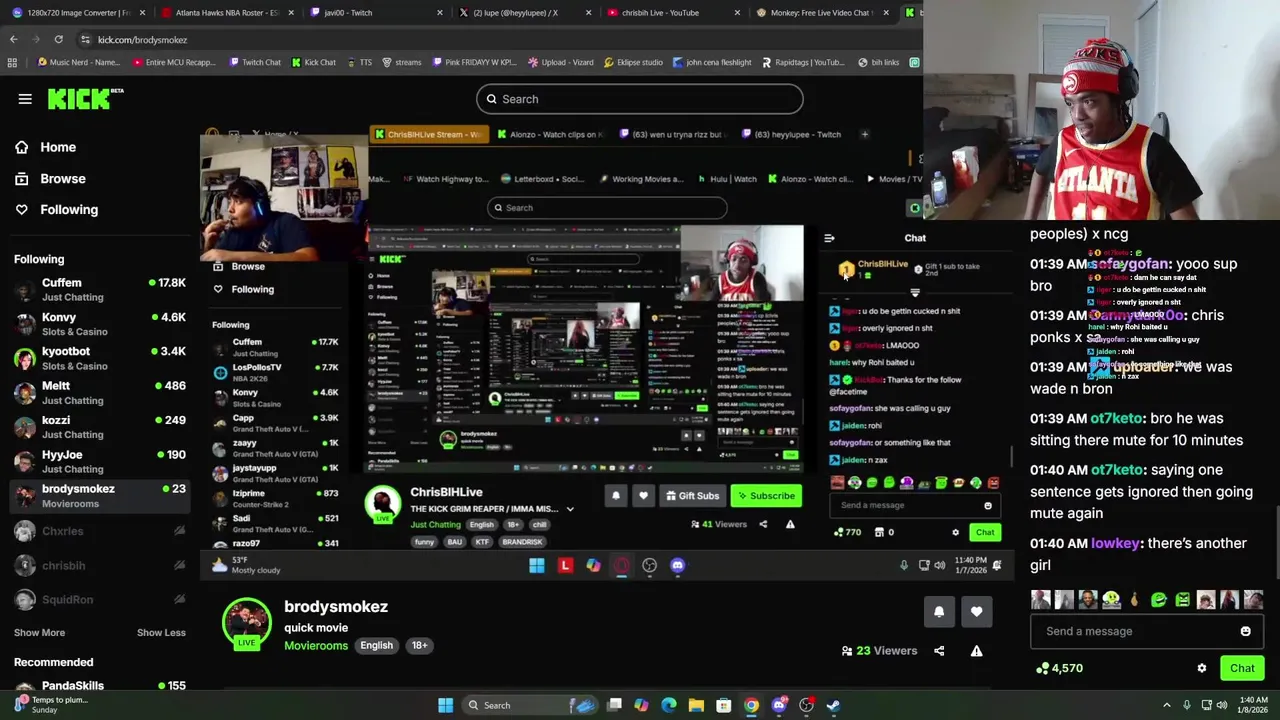
Task: Click Subscribe button in embedded ChrisBIHLive stream
Action: pyautogui.click(x=766, y=496)
